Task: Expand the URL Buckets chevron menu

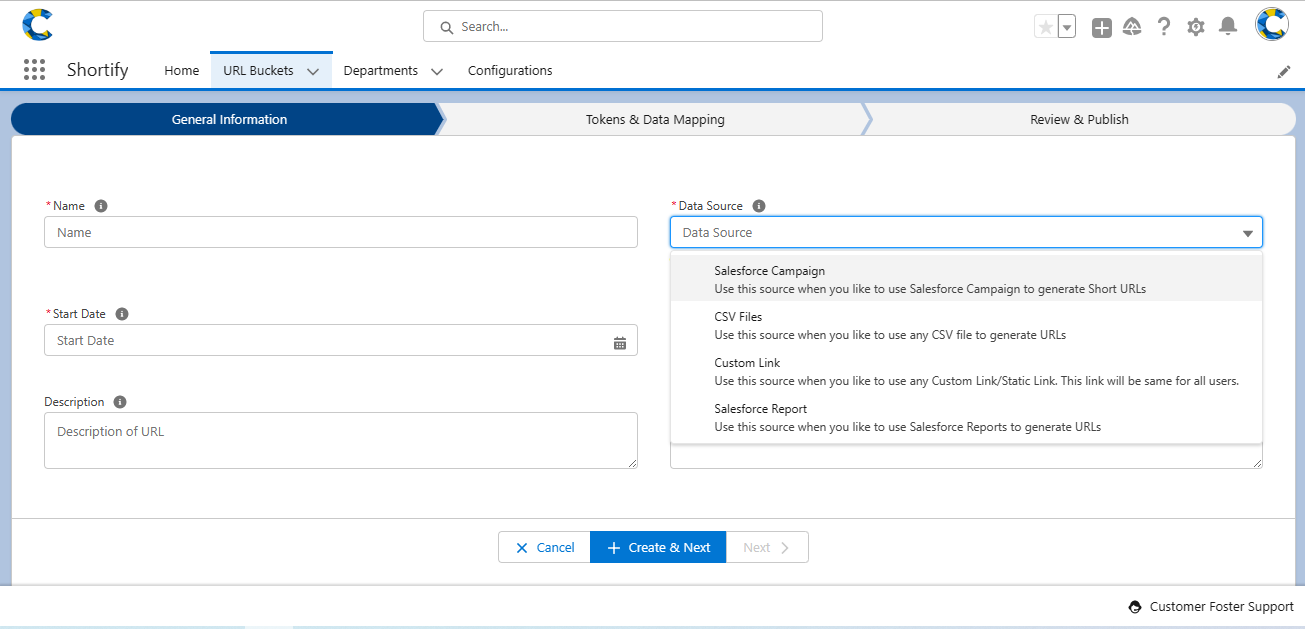Action: (x=312, y=70)
